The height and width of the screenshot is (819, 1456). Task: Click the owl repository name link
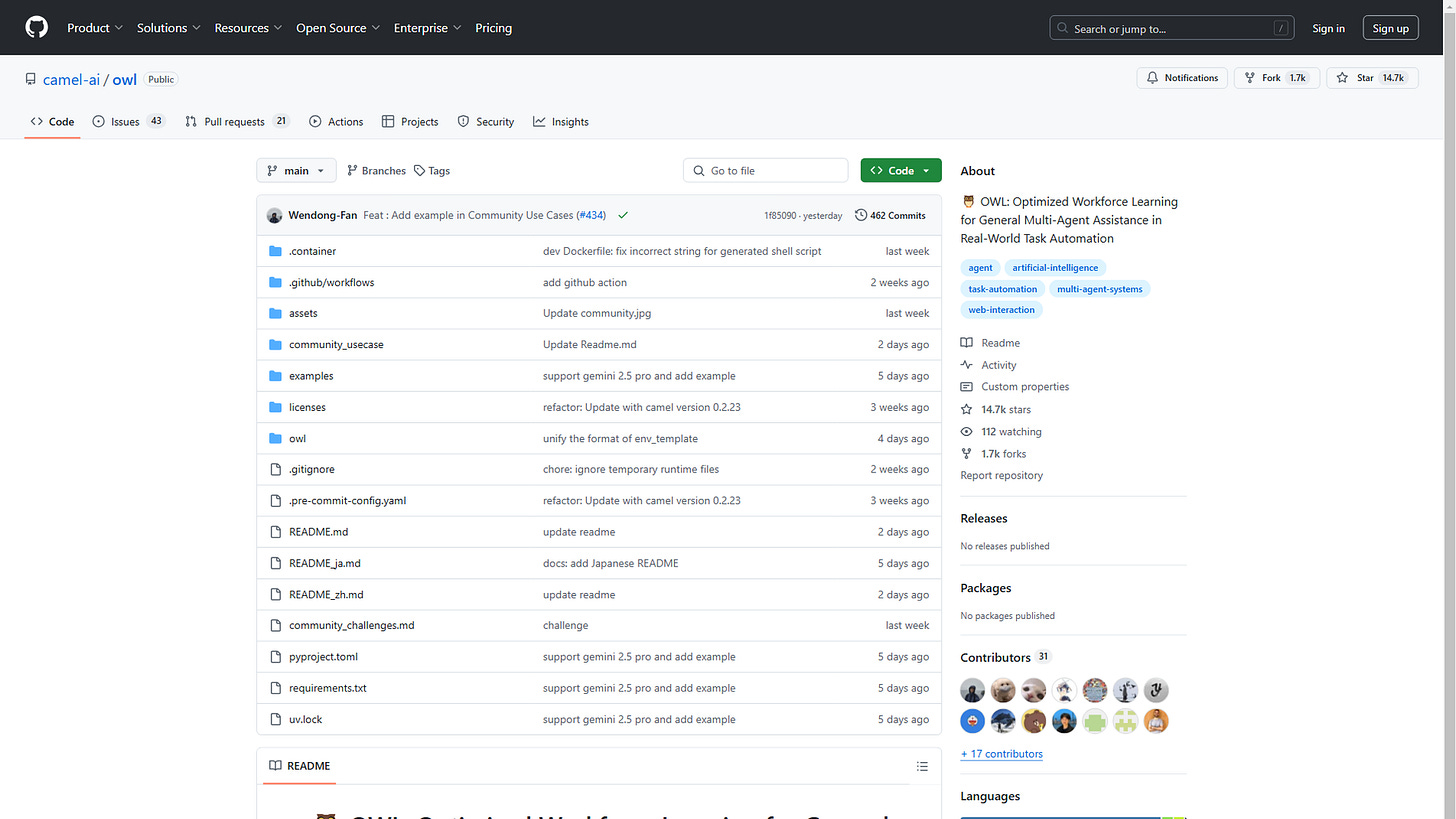[124, 80]
